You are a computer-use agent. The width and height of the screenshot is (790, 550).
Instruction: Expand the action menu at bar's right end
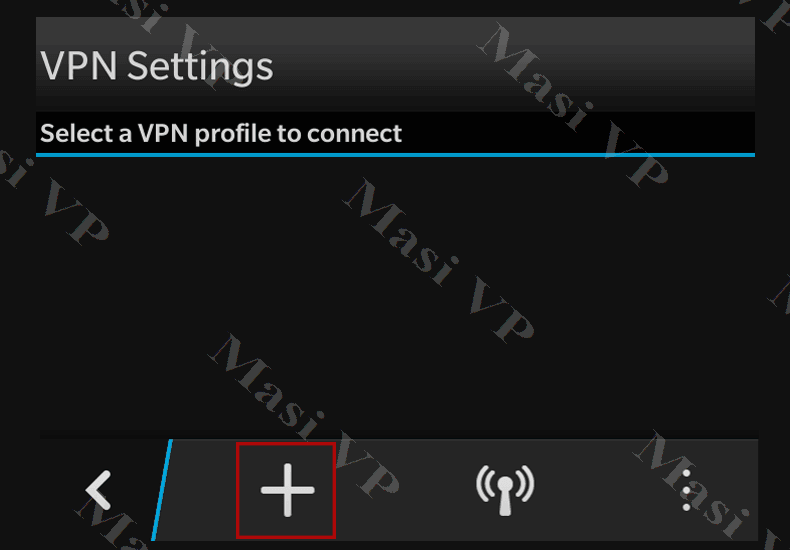(686, 490)
